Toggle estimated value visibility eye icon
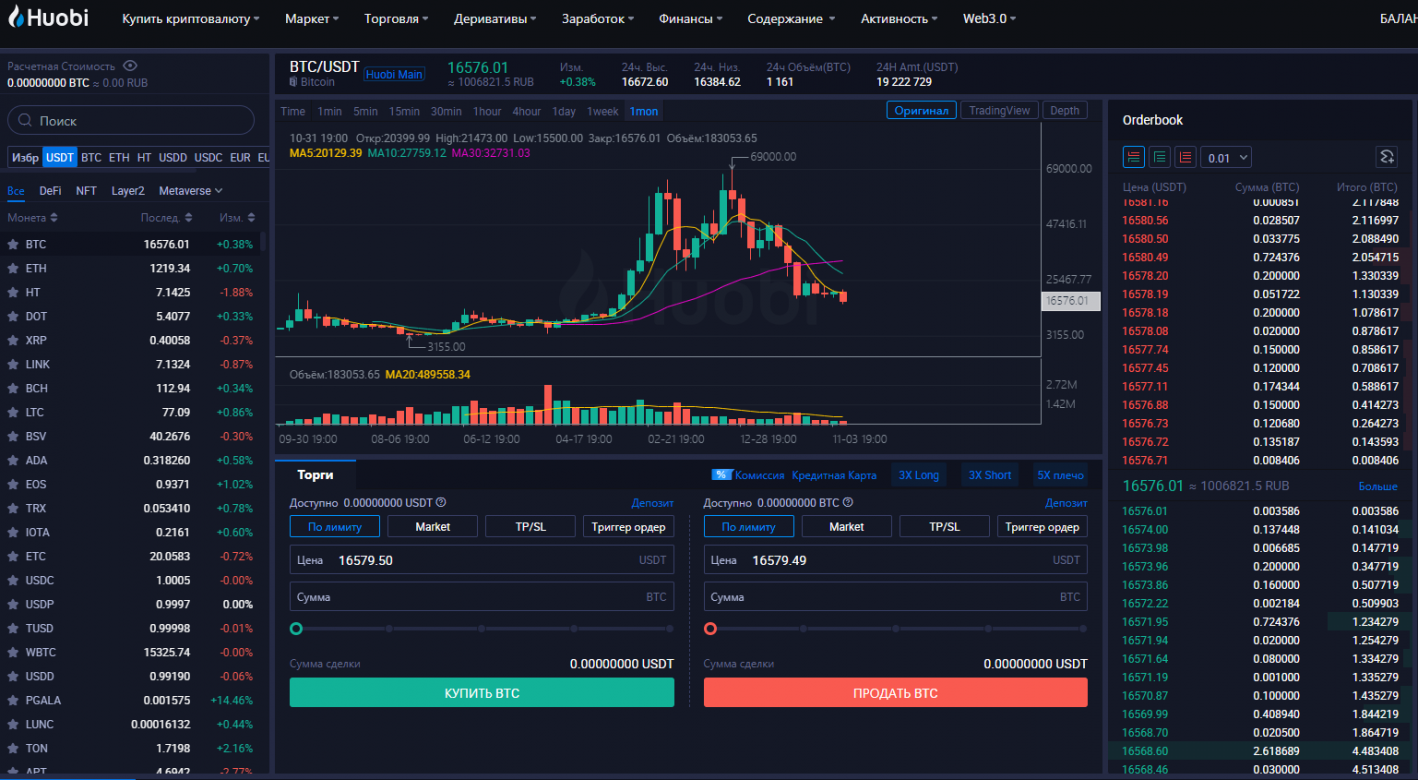This screenshot has width=1418, height=780. (130, 66)
